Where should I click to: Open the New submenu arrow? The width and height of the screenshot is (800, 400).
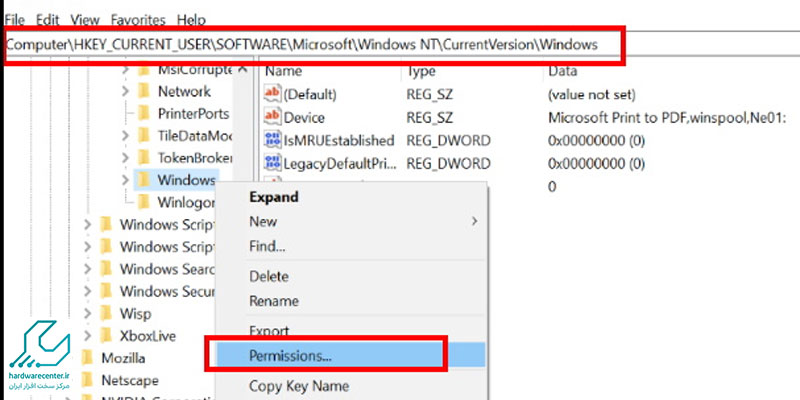(x=474, y=222)
